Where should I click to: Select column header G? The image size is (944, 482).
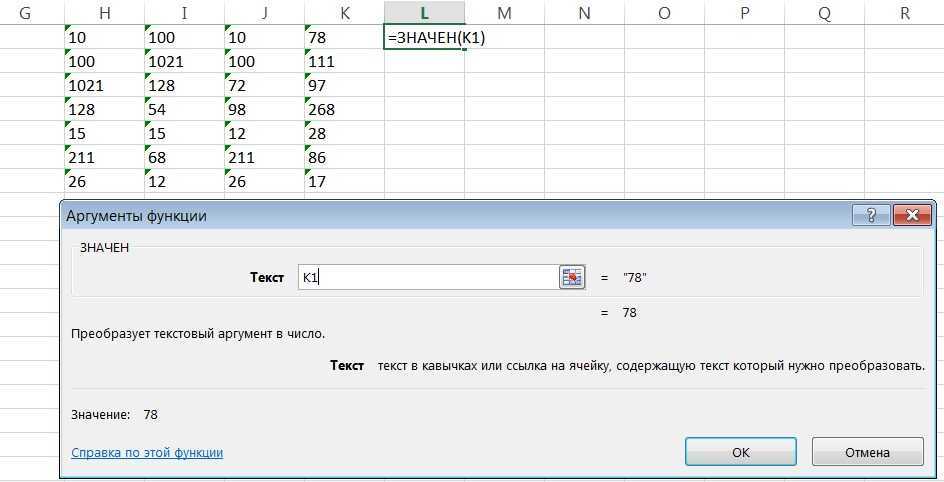[25, 13]
